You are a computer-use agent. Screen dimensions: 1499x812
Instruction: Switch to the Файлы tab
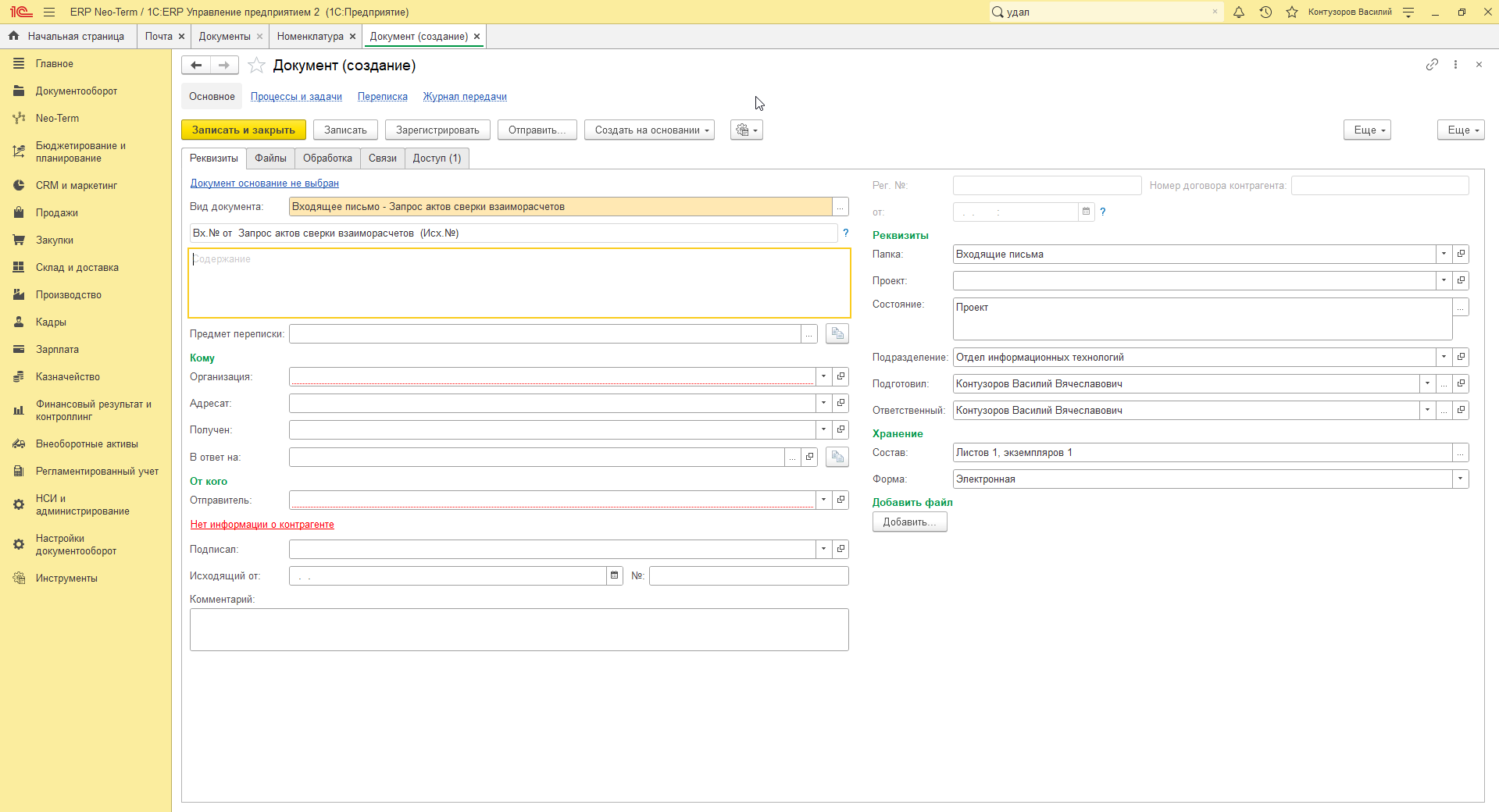(x=270, y=158)
